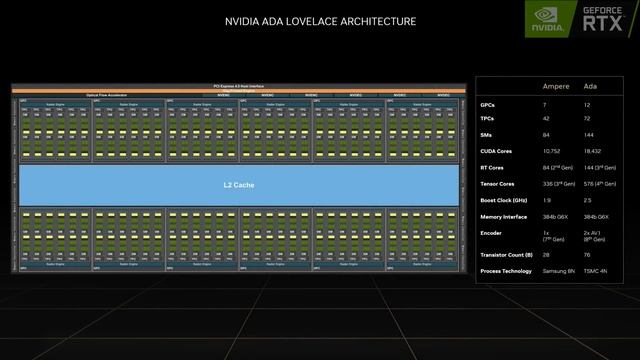Click 384b G6X in the Ampere column
The image size is (640, 360).
pos(555,217)
